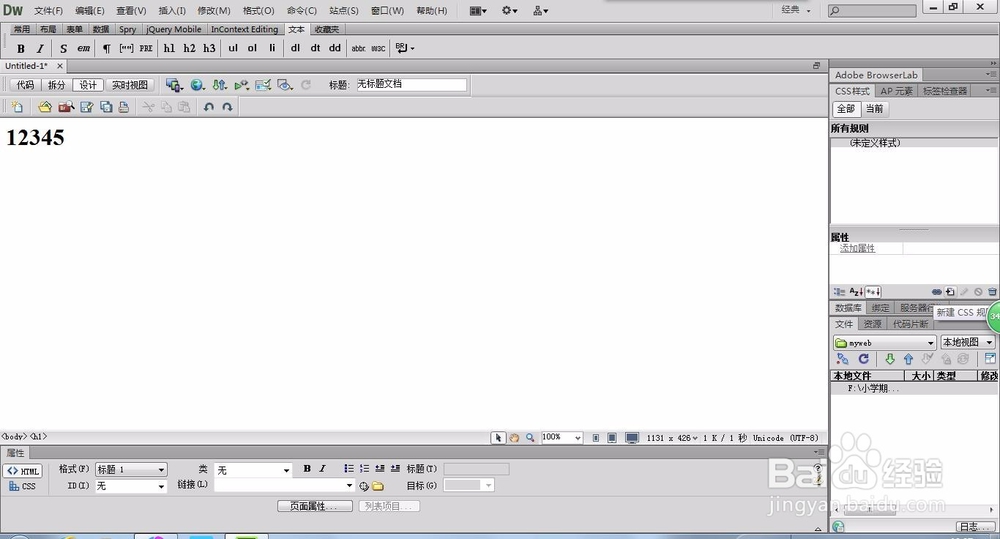Apply Bold from the text insert bar
Image resolution: width=1000 pixels, height=539 pixels.
click(x=20, y=48)
